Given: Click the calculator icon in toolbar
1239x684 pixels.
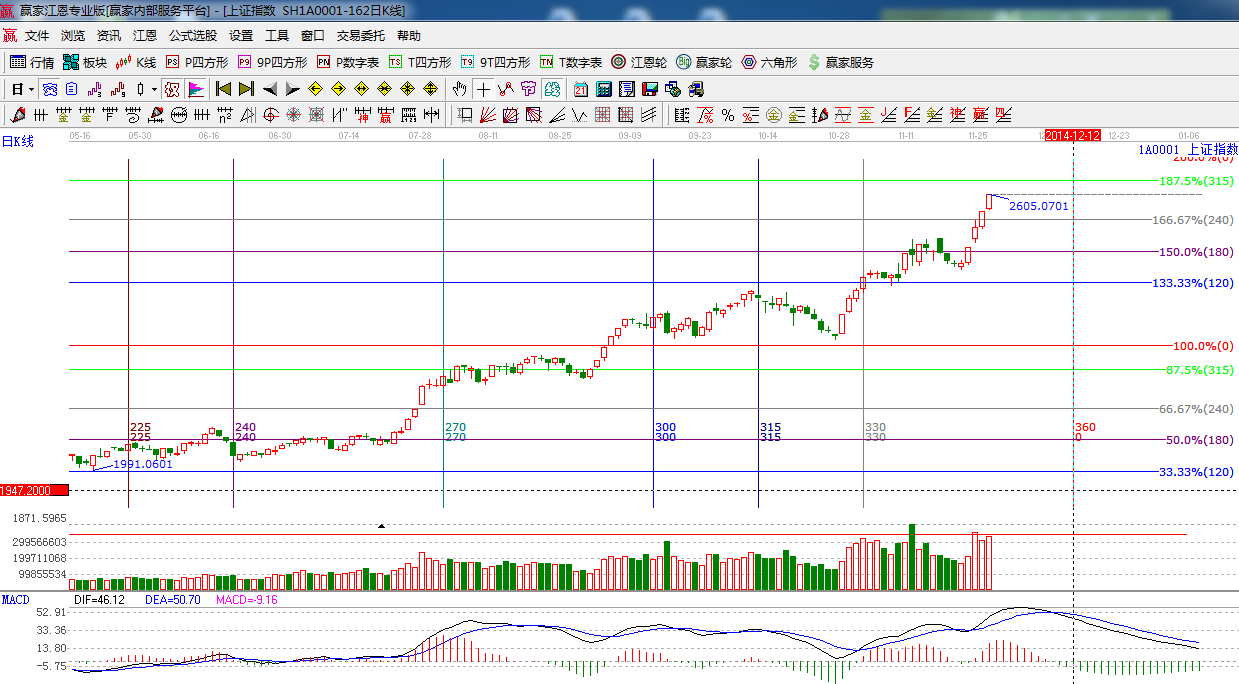Looking at the screenshot, I should [x=603, y=89].
